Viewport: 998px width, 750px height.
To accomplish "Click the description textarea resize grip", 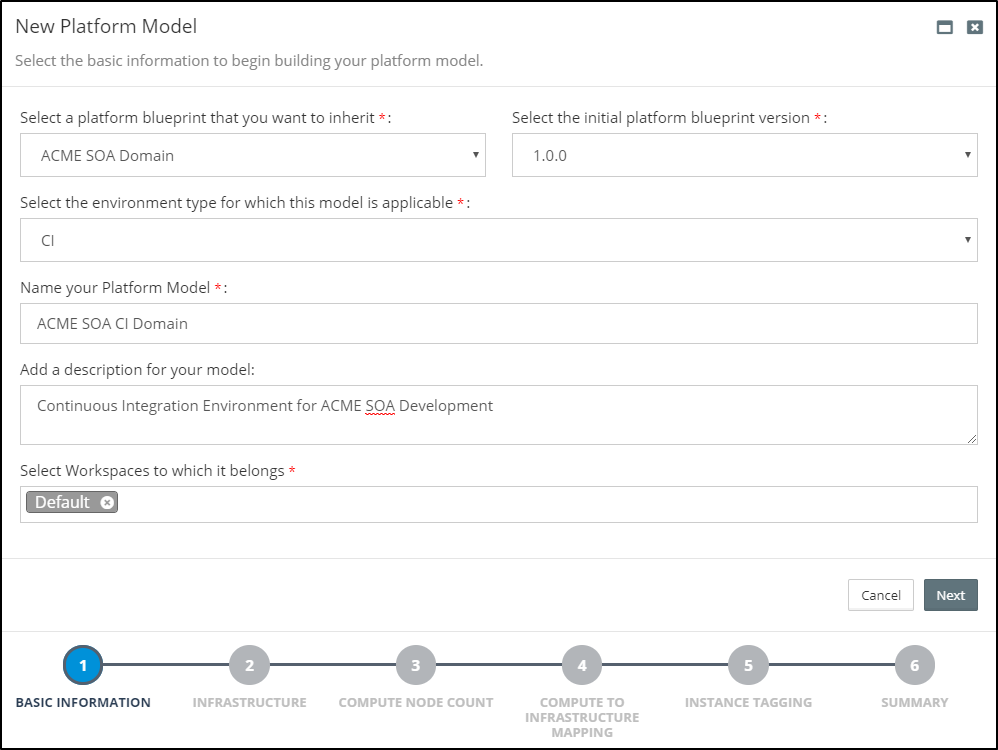I will (971, 437).
